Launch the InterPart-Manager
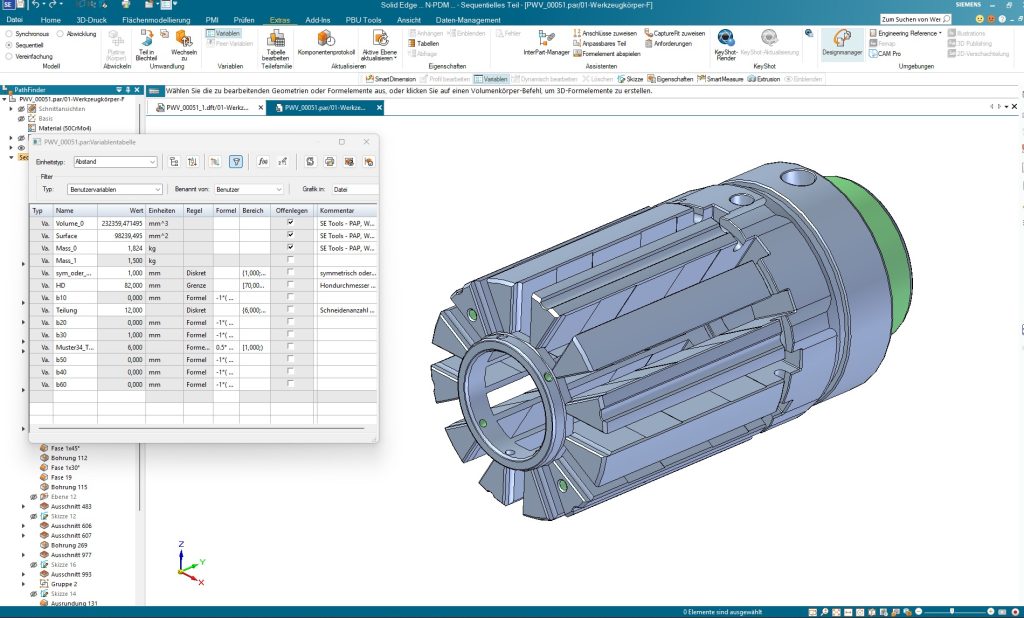Screen dimensions: 1024x618 tap(546, 42)
